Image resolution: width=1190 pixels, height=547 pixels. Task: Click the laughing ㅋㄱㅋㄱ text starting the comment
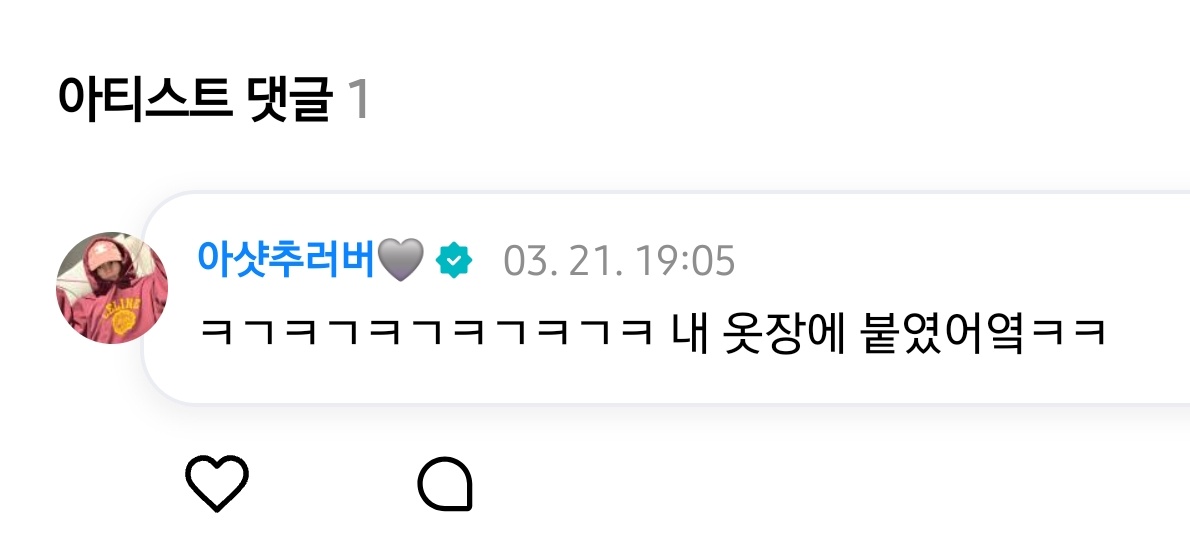tap(427, 335)
